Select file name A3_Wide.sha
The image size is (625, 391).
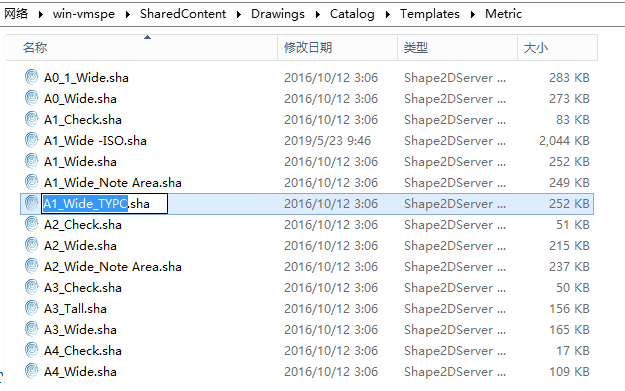click(80, 330)
